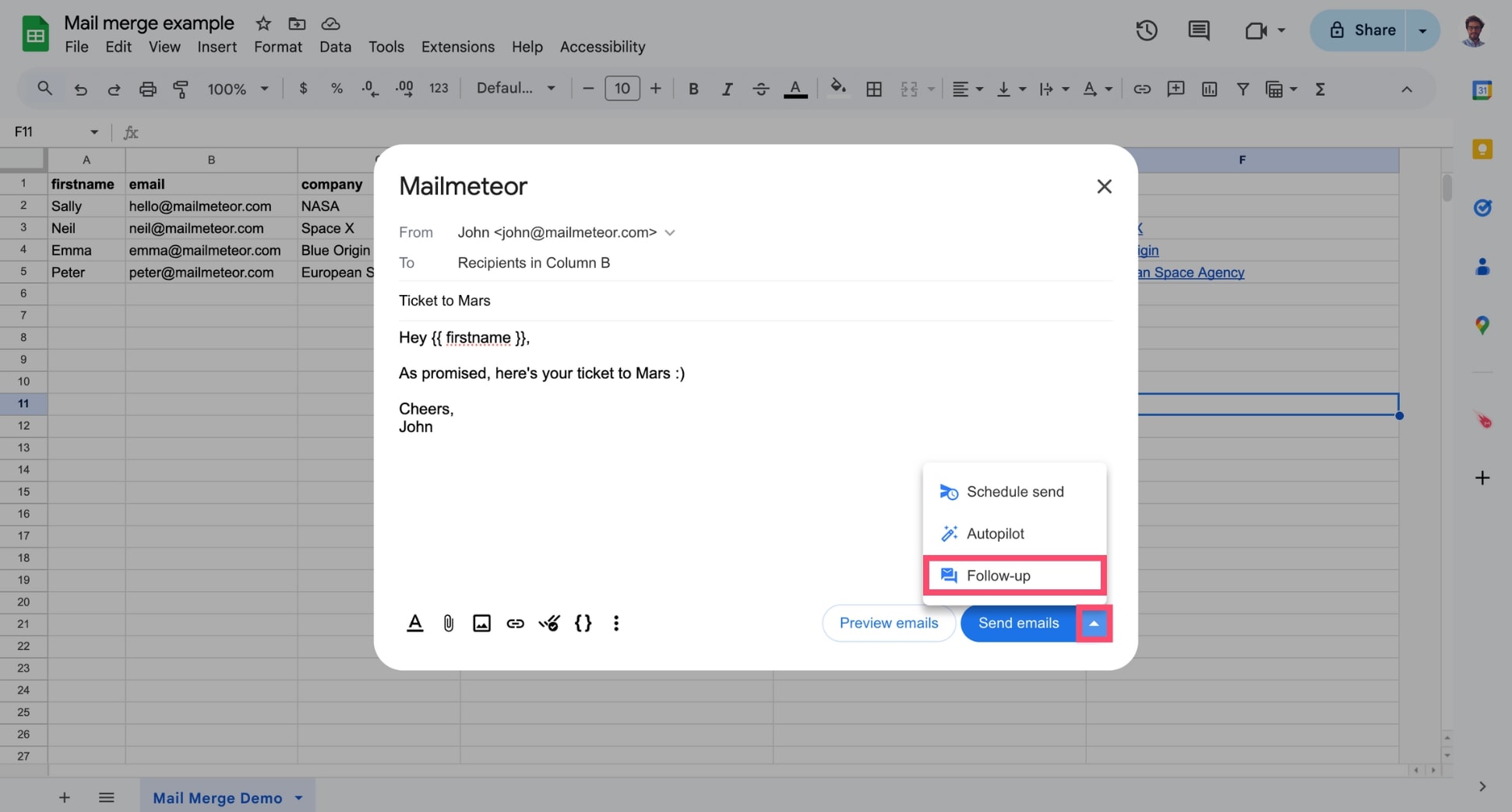
Task: Toggle bold in the Sheets toolbar
Action: pyautogui.click(x=693, y=90)
